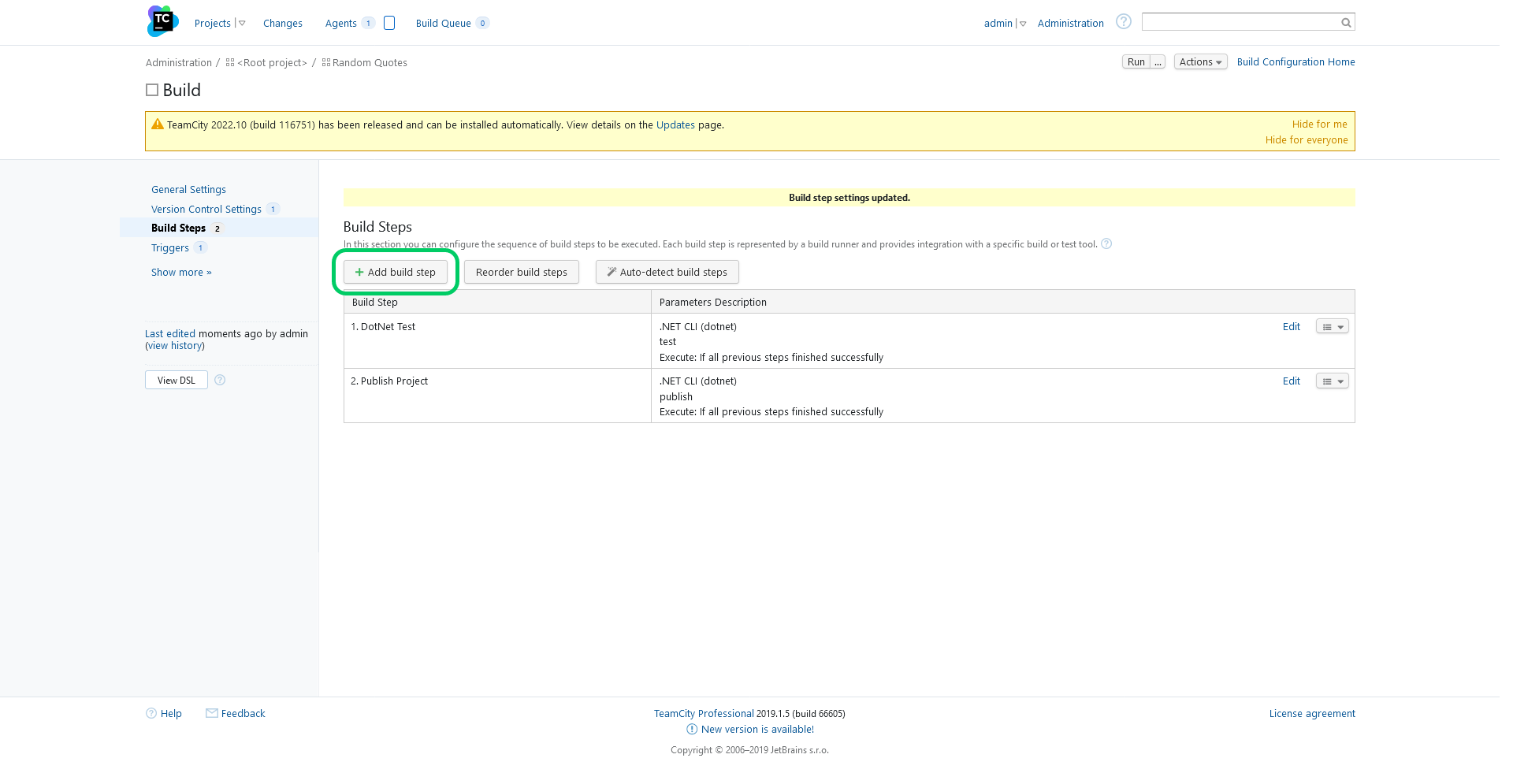
Task: Click Hide for me link
Action: [1320, 124]
